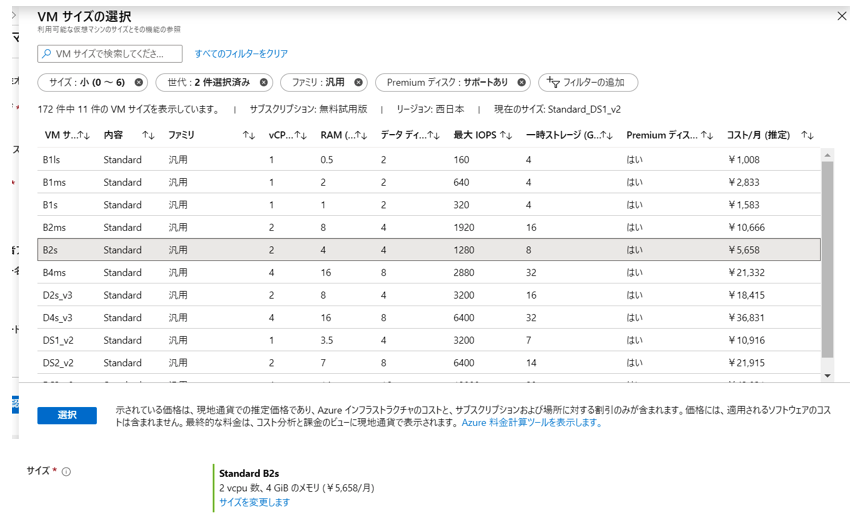Sort by vCPU column arrows
Viewport: 855px width, 518px height.
[300, 135]
